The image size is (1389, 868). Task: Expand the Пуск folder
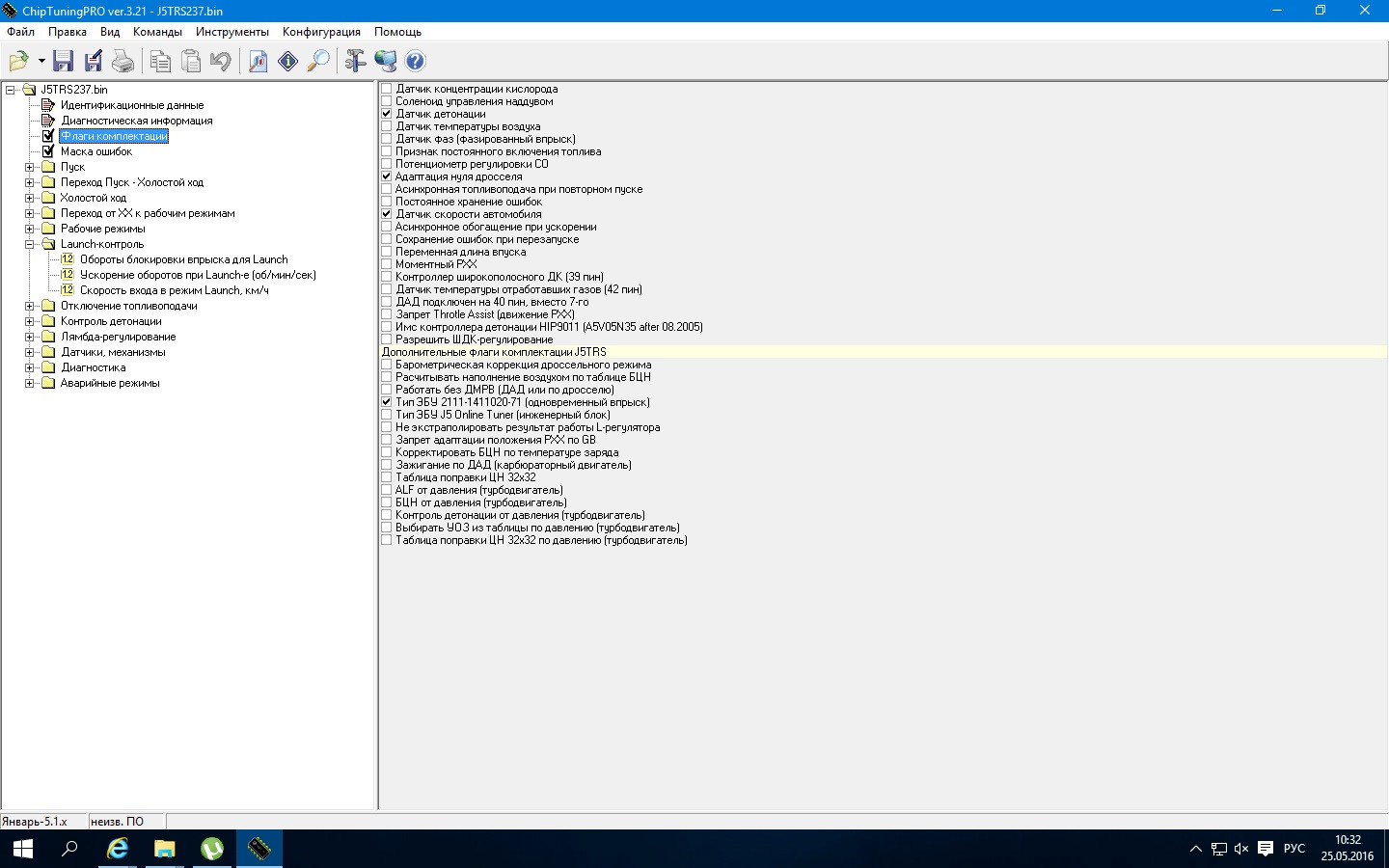pos(30,167)
